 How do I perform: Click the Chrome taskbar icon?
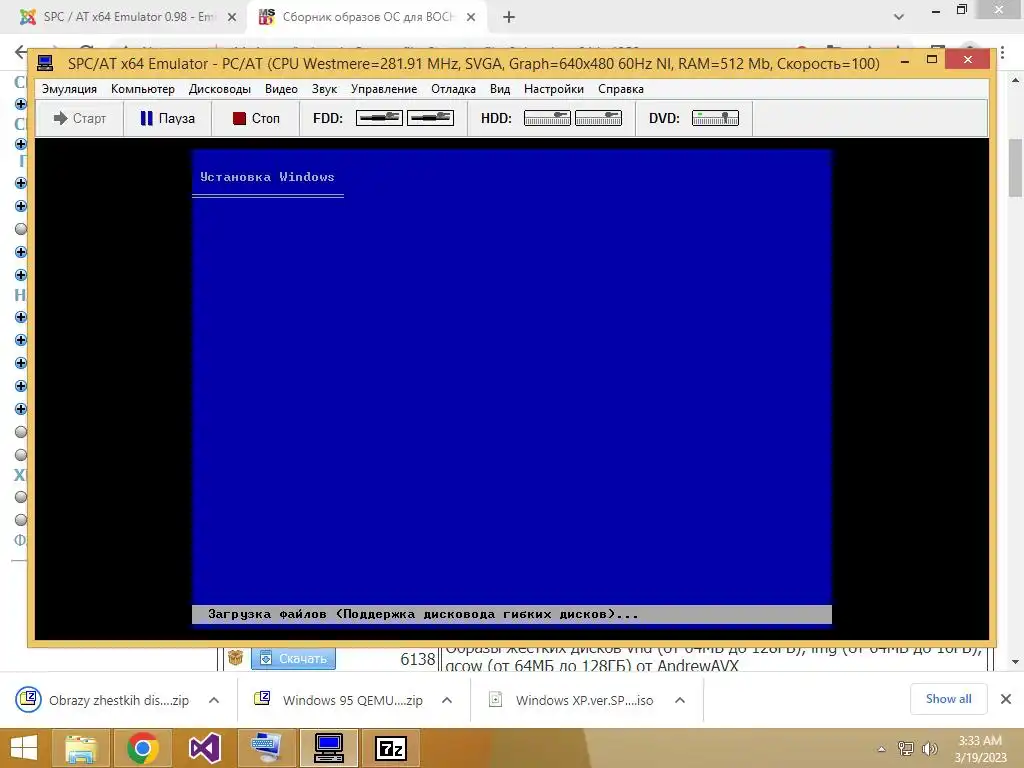pyautogui.click(x=142, y=748)
